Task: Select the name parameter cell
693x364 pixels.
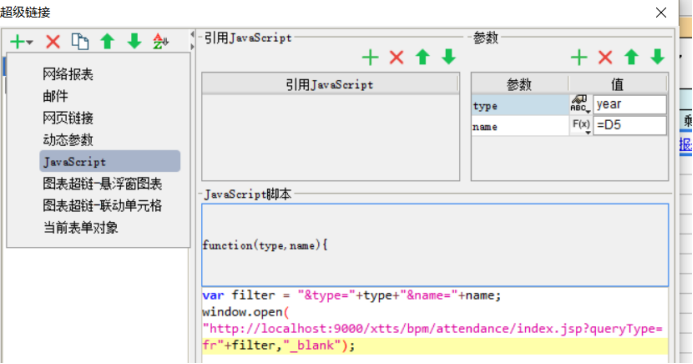Action: (x=520, y=126)
